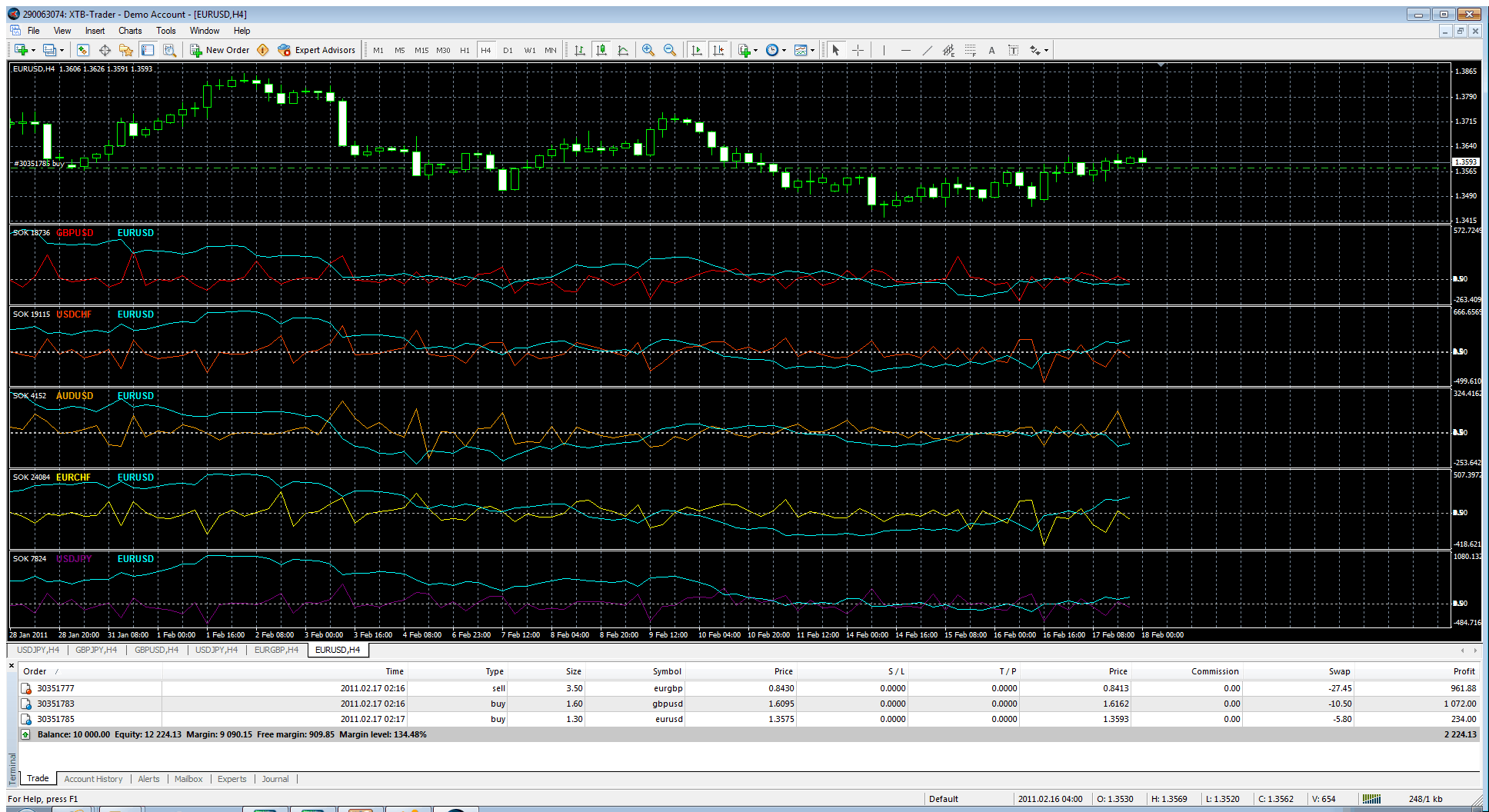The height and width of the screenshot is (812, 1489).
Task: Open the File menu
Action: pyautogui.click(x=34, y=31)
